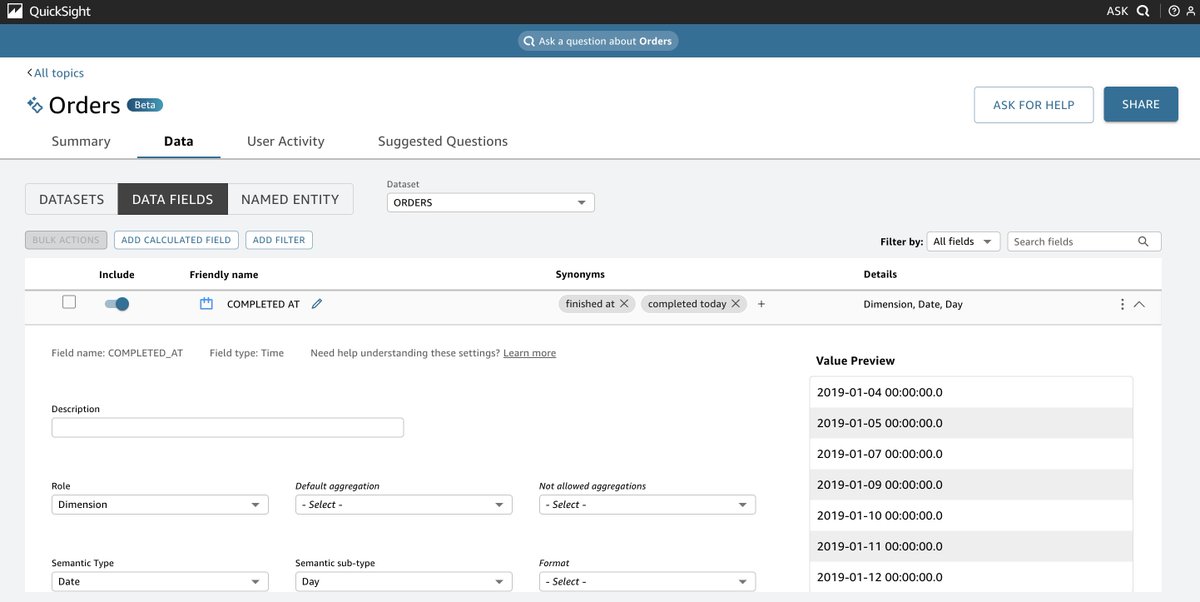Click into the Description text field
The height and width of the screenshot is (602, 1200).
[x=228, y=428]
